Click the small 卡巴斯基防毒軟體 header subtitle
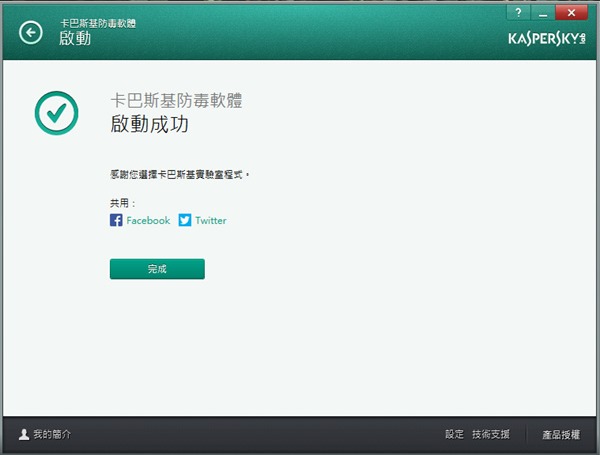Screen dimensions: 600x455 click(x=98, y=23)
